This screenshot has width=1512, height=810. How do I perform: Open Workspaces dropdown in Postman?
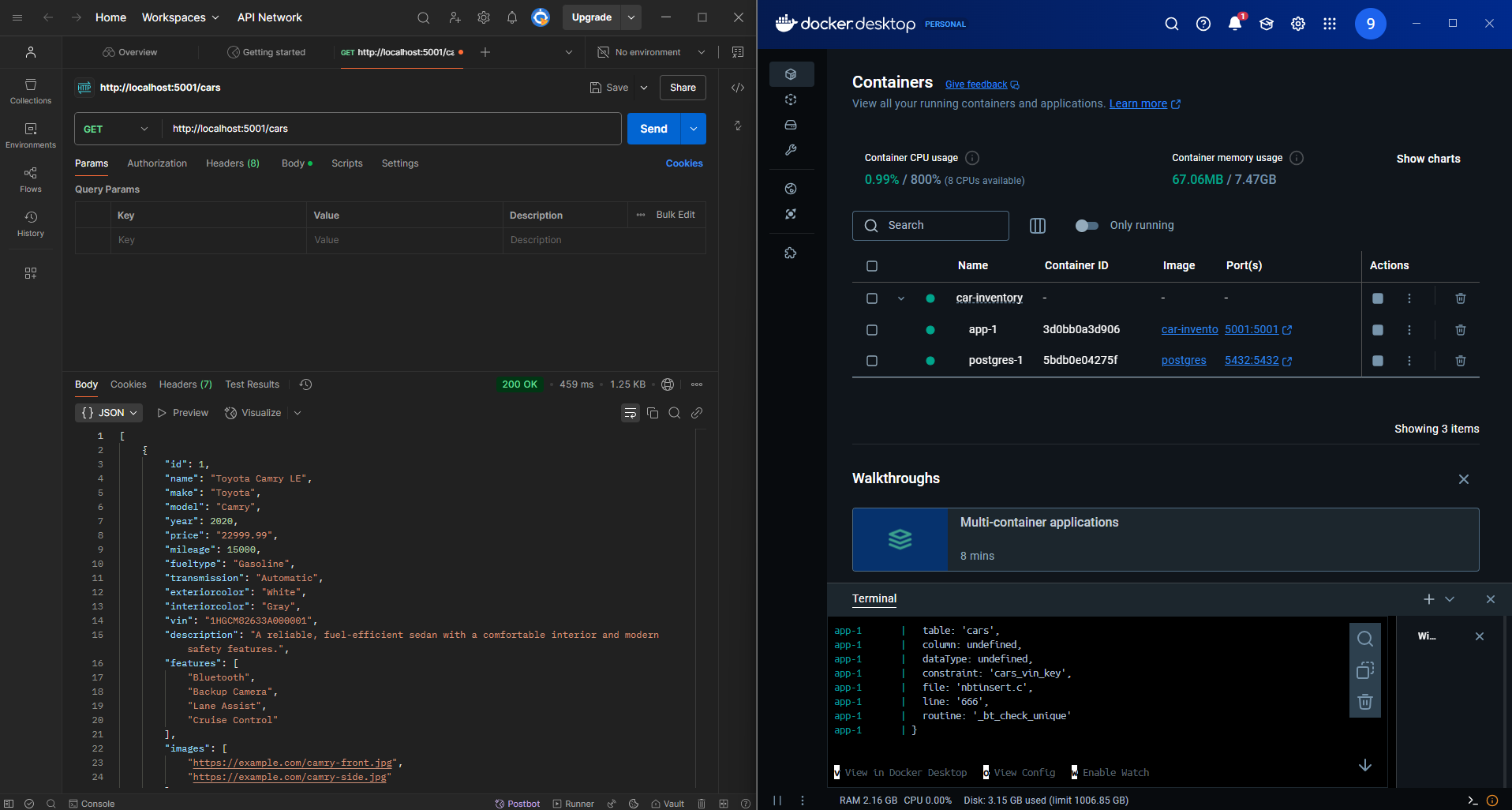point(181,17)
